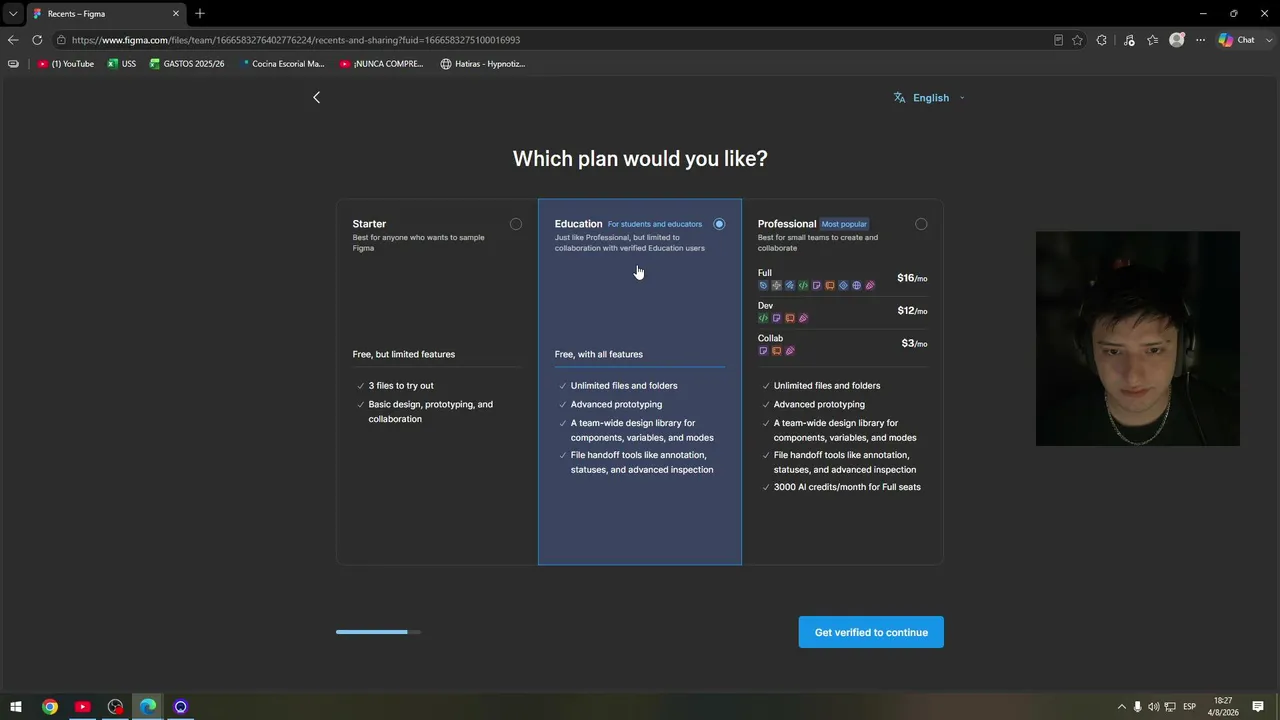Click the green code icon in Dev seat row
The height and width of the screenshot is (720, 1280).
click(x=763, y=318)
